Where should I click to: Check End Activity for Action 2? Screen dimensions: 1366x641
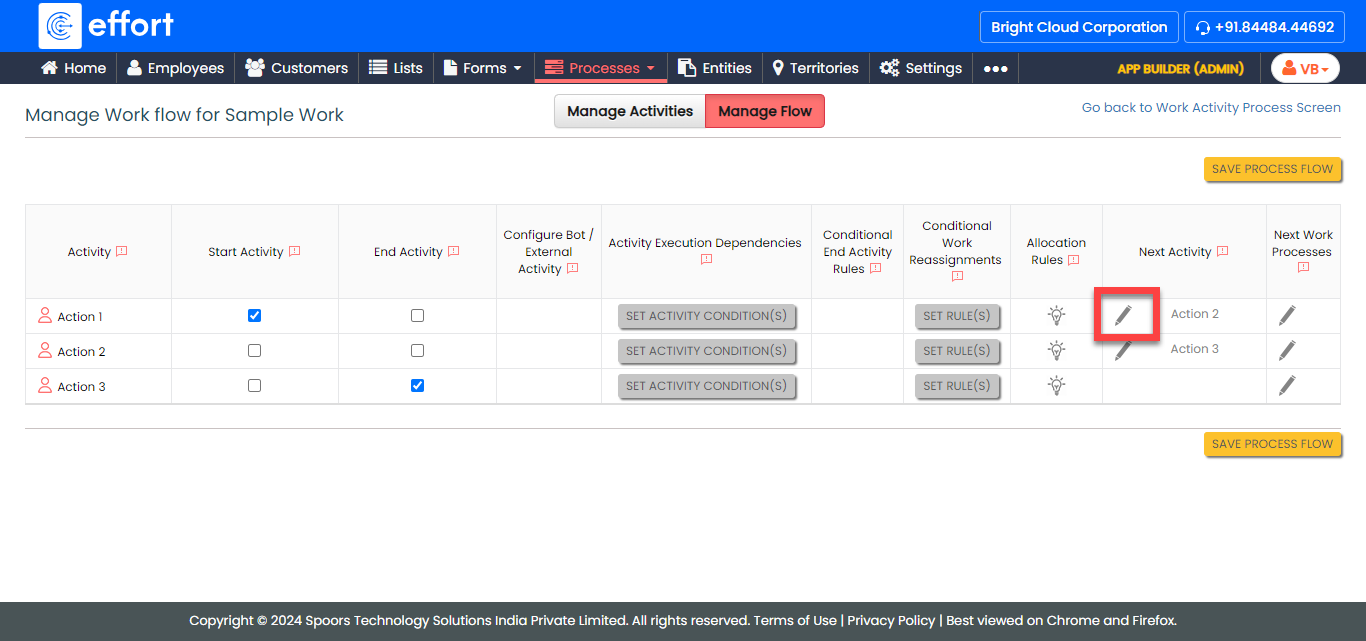417,351
